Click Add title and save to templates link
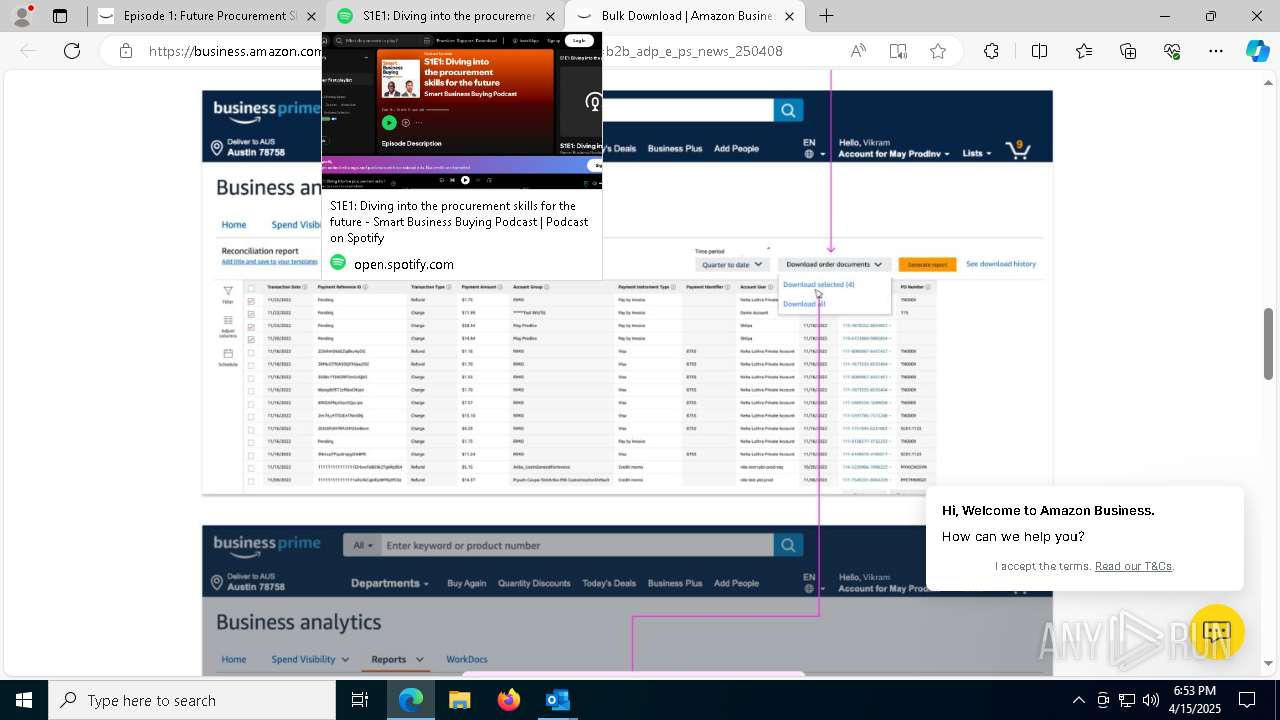 click(x=269, y=262)
